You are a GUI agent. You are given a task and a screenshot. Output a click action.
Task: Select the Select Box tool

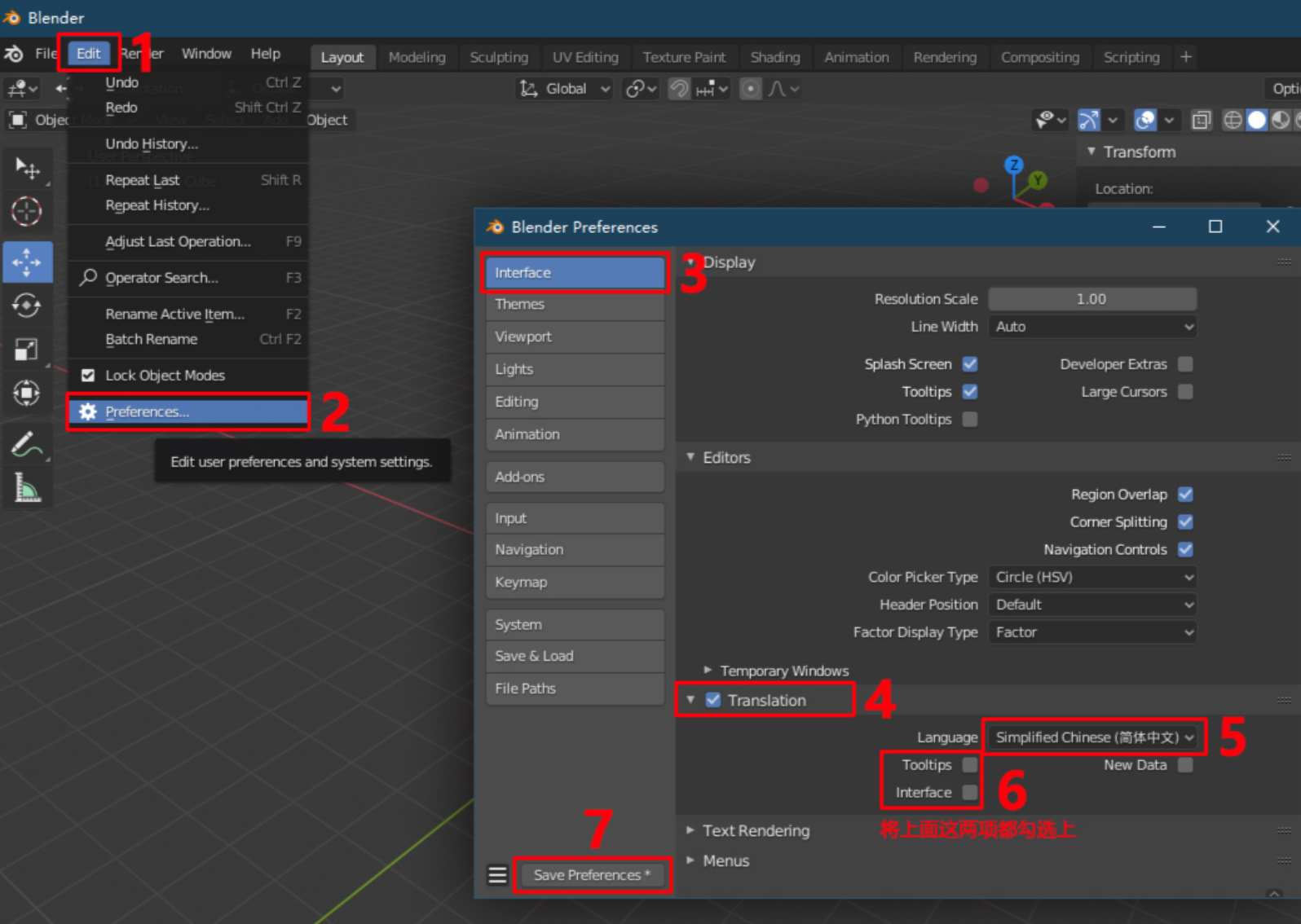click(x=27, y=169)
